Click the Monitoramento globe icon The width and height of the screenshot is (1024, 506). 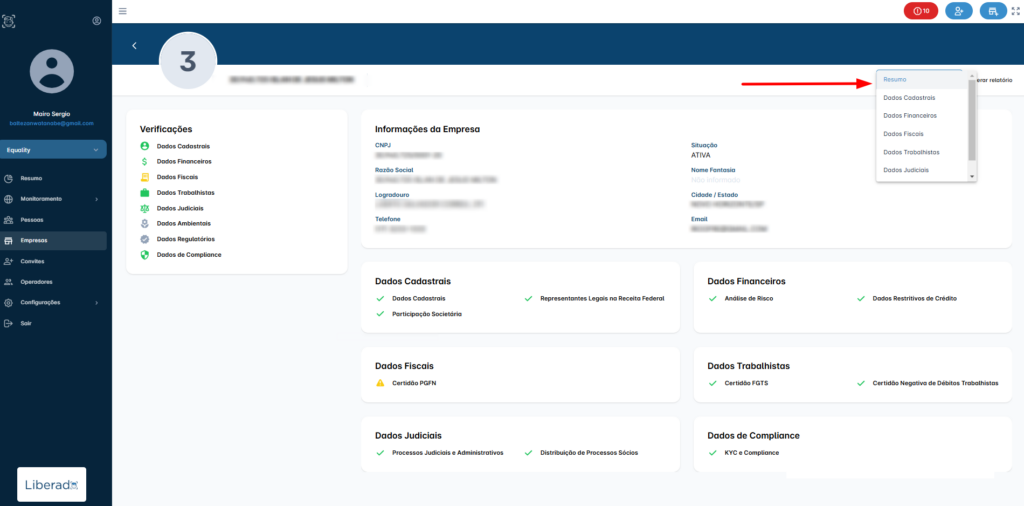(x=8, y=199)
